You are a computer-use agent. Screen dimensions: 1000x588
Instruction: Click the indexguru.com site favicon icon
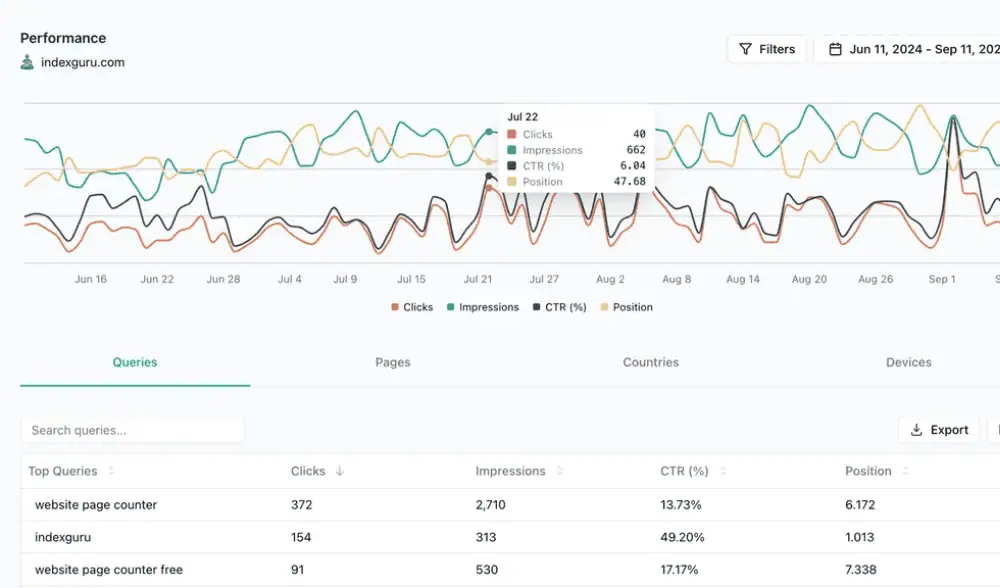[27, 62]
